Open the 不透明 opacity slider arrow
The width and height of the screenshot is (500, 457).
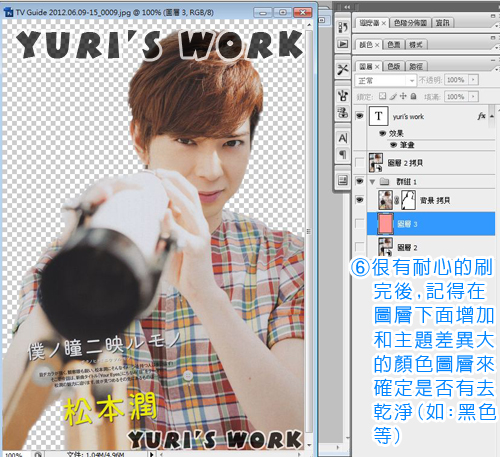(x=473, y=80)
